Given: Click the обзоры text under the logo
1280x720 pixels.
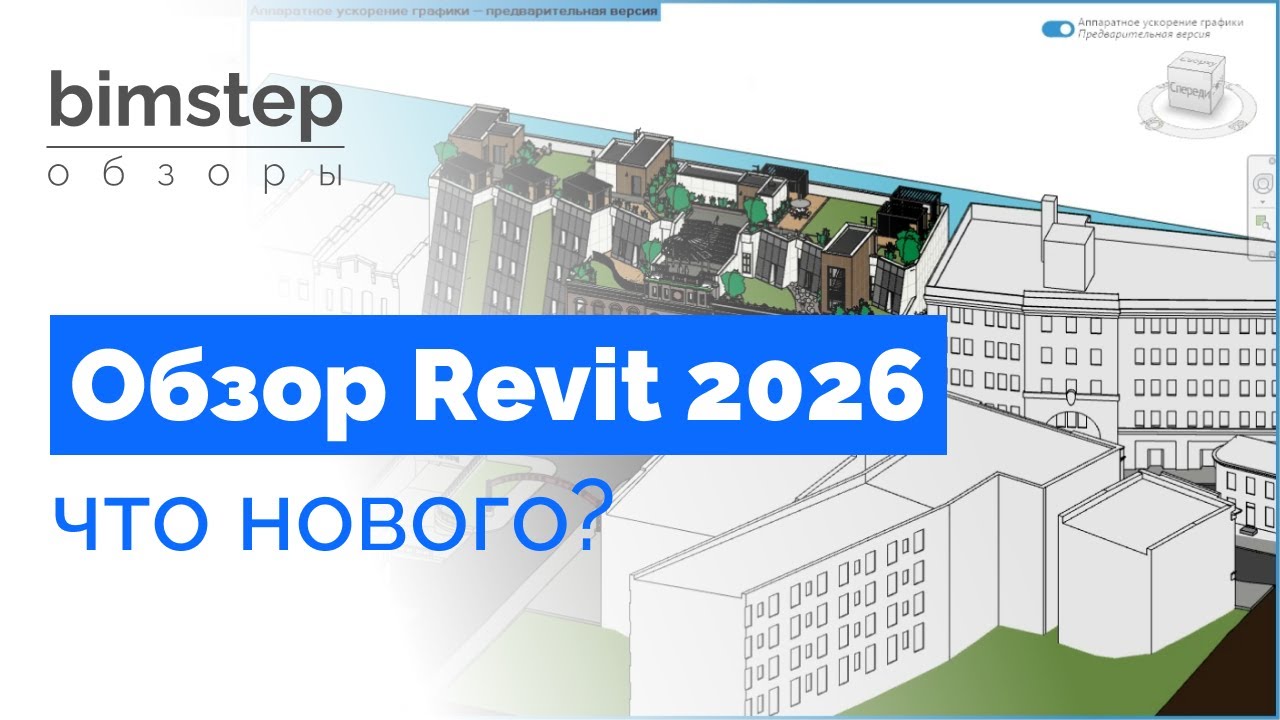Looking at the screenshot, I should [x=195, y=173].
